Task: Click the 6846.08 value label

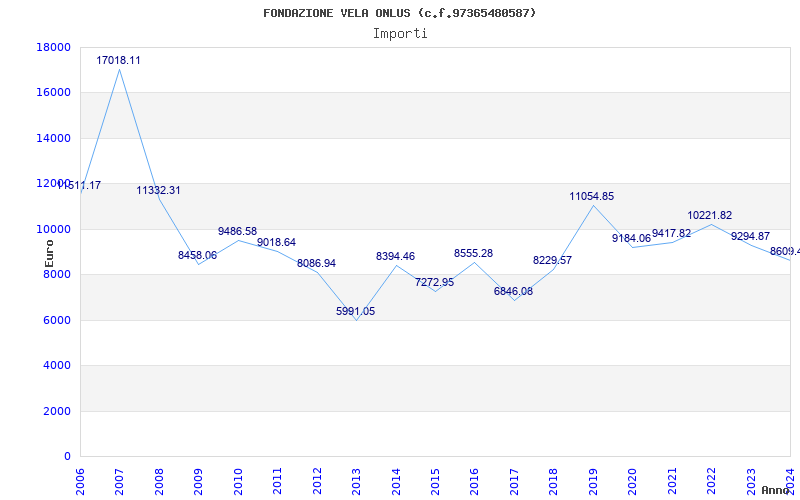Action: (x=513, y=291)
